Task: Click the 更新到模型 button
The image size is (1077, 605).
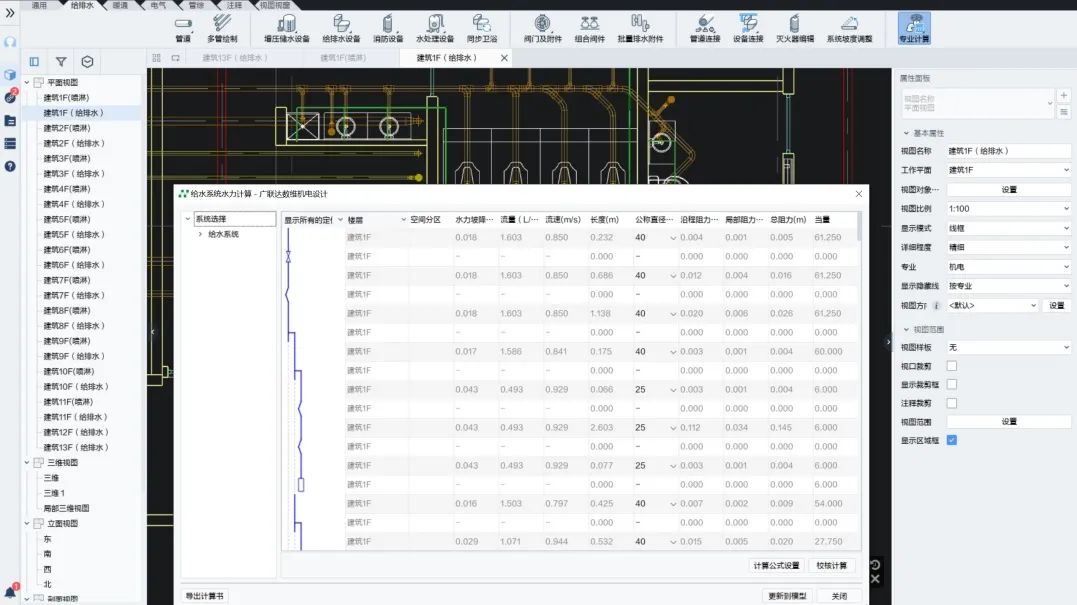Action: [787, 596]
